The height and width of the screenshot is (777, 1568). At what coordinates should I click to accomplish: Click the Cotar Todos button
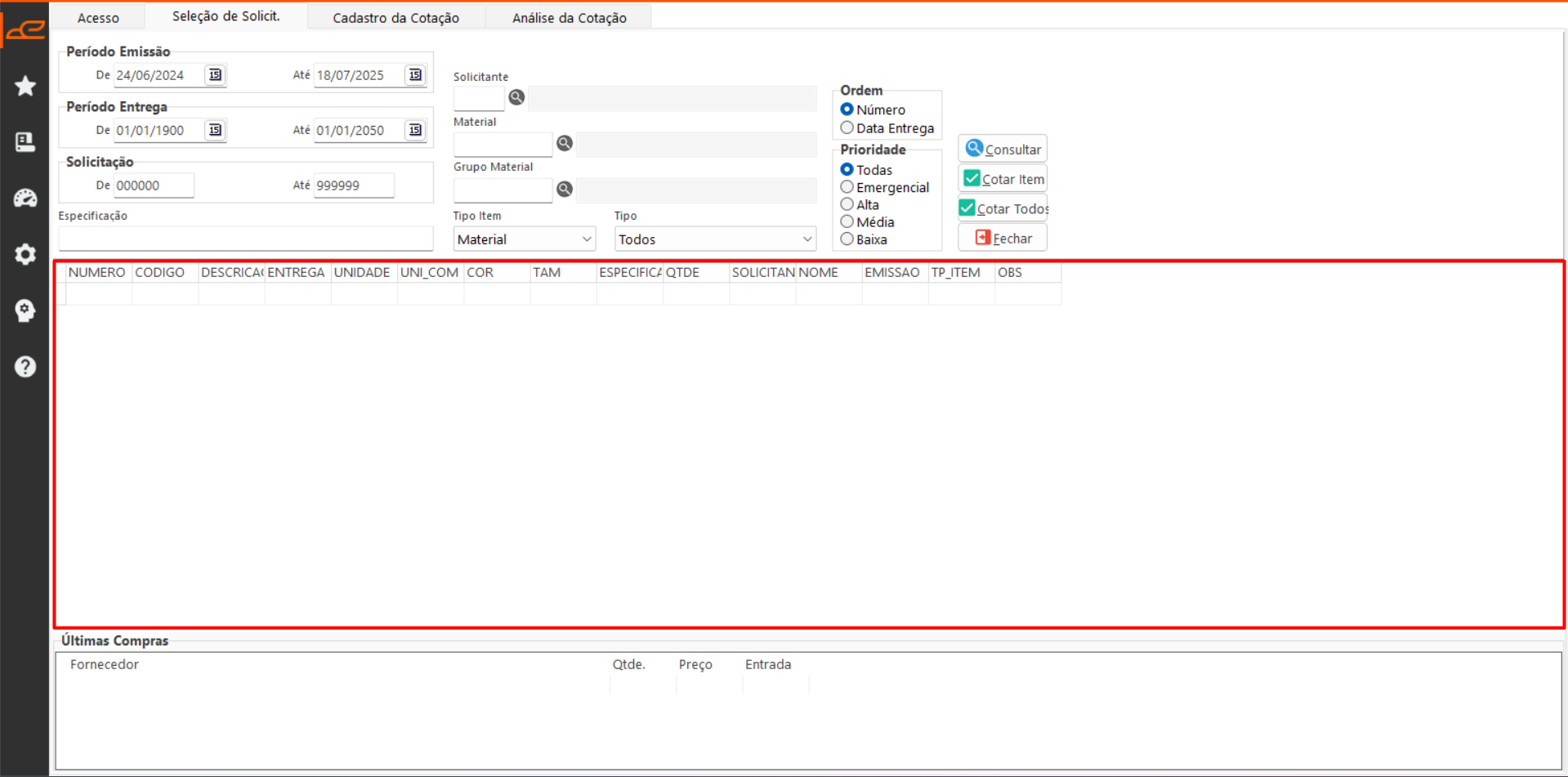1003,209
